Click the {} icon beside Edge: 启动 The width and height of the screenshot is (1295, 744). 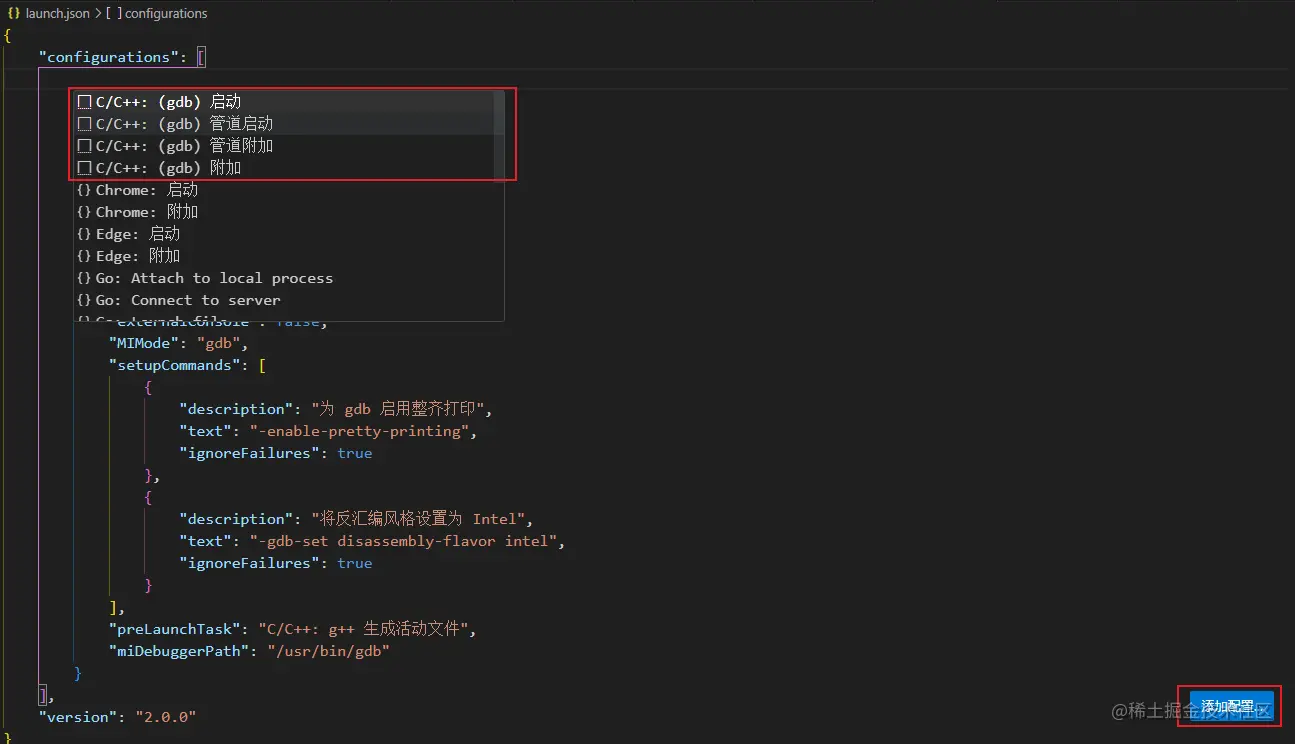coord(84,233)
